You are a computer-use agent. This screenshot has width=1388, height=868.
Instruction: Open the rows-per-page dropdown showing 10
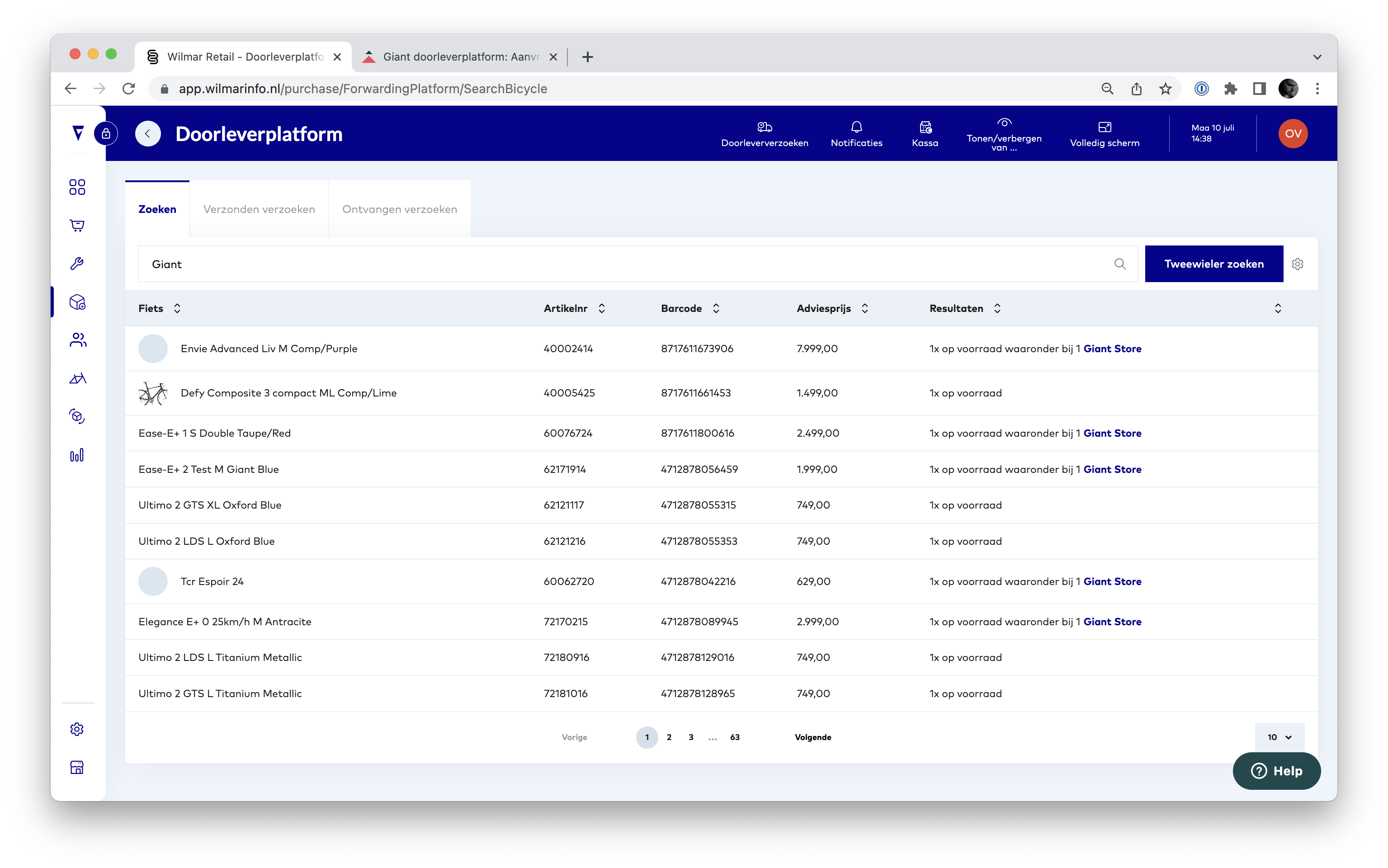pyautogui.click(x=1279, y=737)
